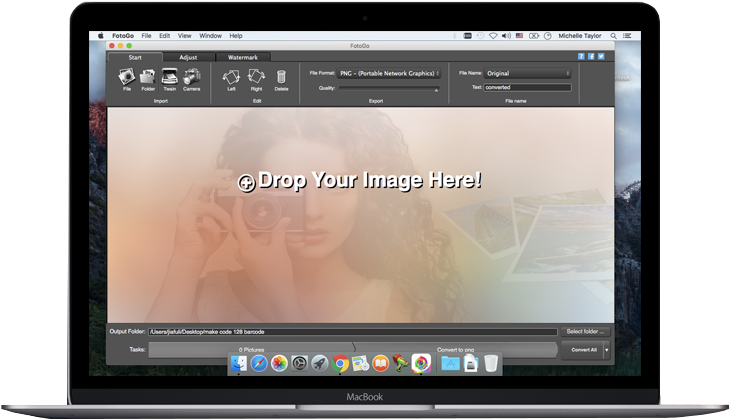This screenshot has width=730, height=419.
Task: Switch to the Watermark tab
Action: coord(243,57)
